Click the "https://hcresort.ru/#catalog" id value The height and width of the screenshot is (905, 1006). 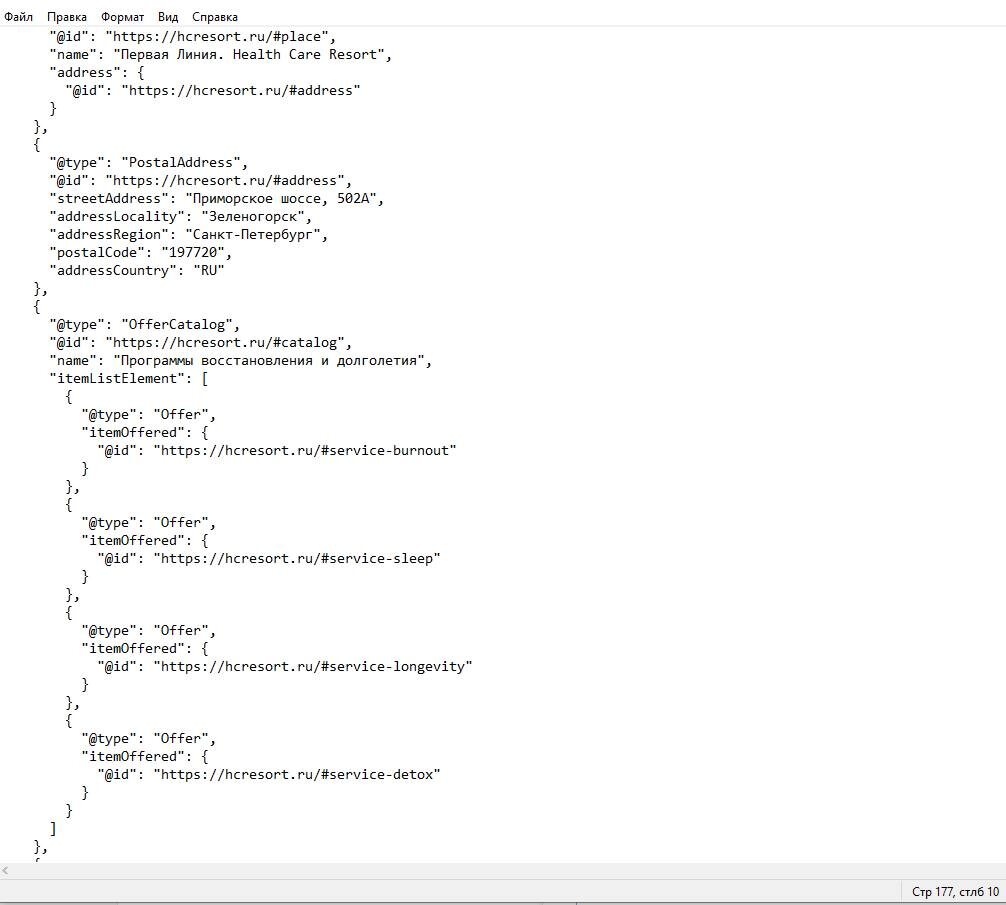[x=225, y=343]
